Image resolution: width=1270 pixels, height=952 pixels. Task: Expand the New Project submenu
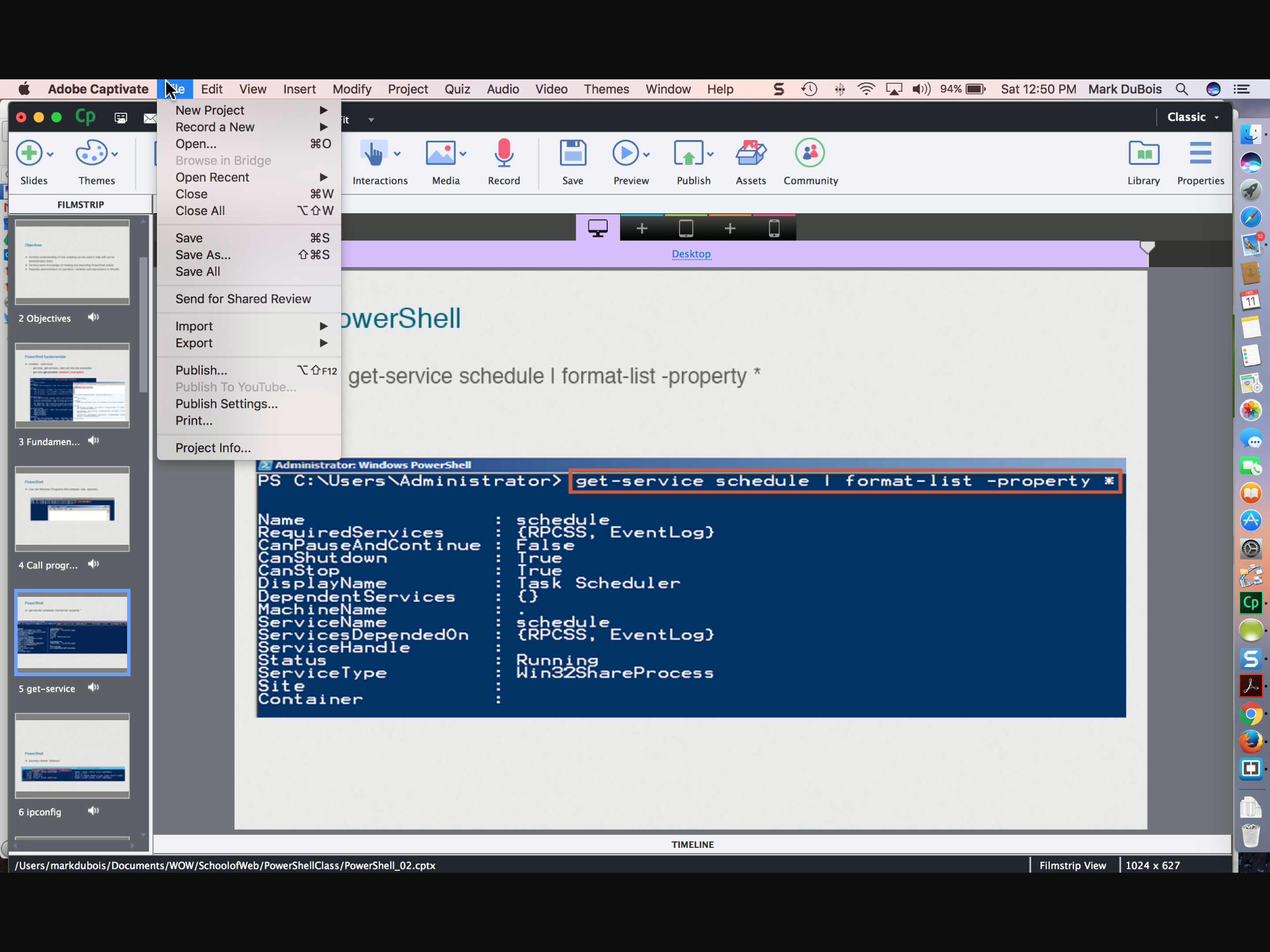(x=249, y=110)
